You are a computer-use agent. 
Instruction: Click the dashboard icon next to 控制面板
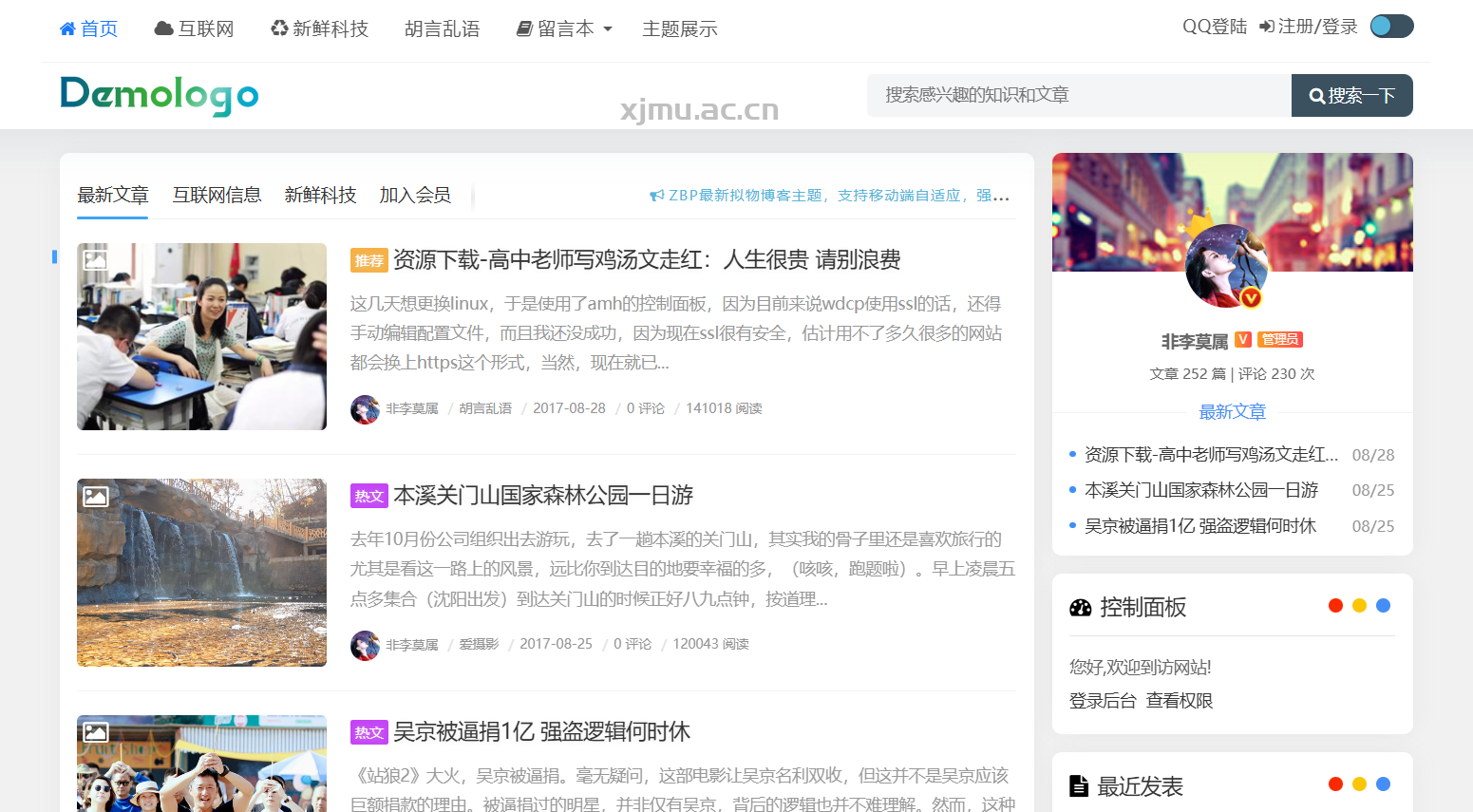point(1081,608)
